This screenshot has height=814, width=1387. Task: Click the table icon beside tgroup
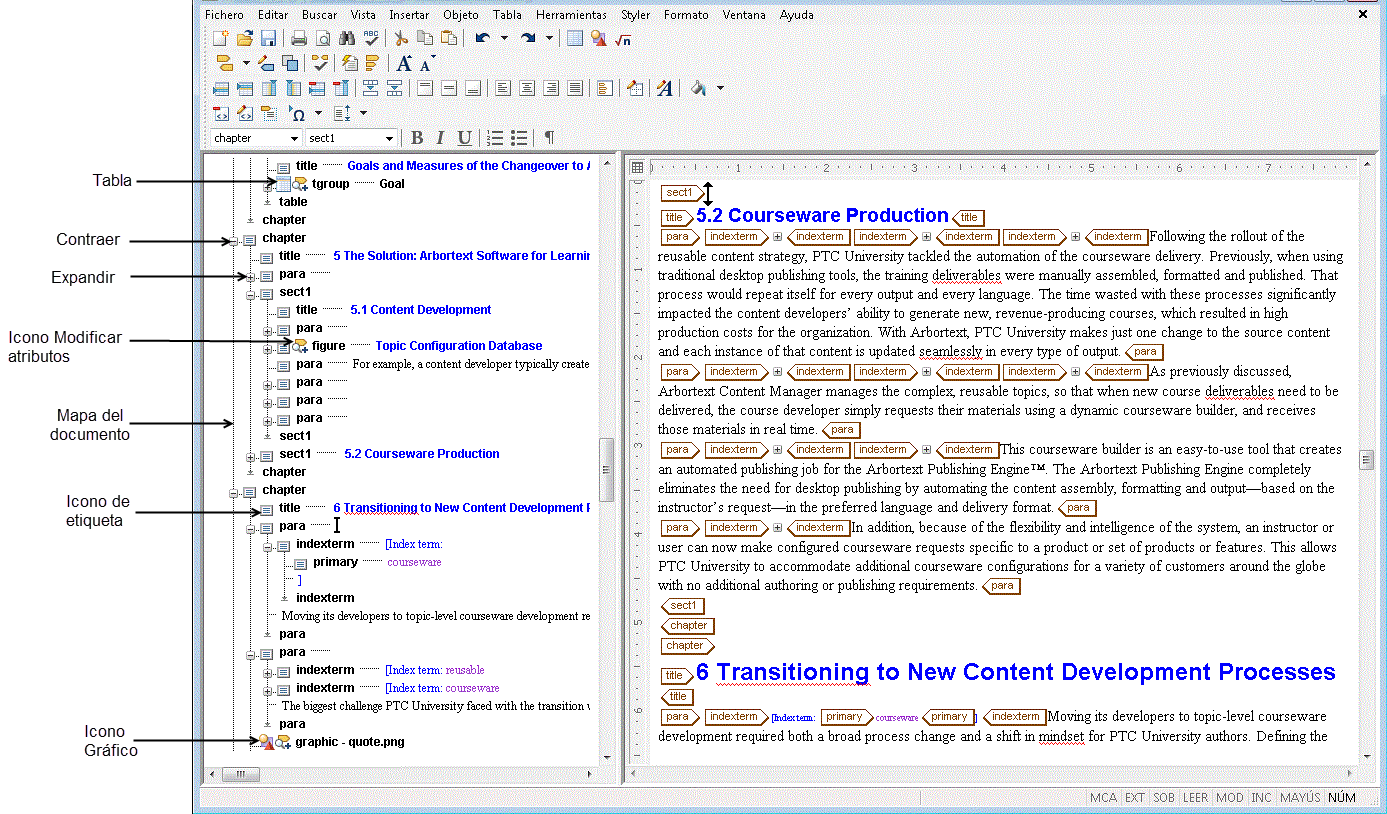284,184
